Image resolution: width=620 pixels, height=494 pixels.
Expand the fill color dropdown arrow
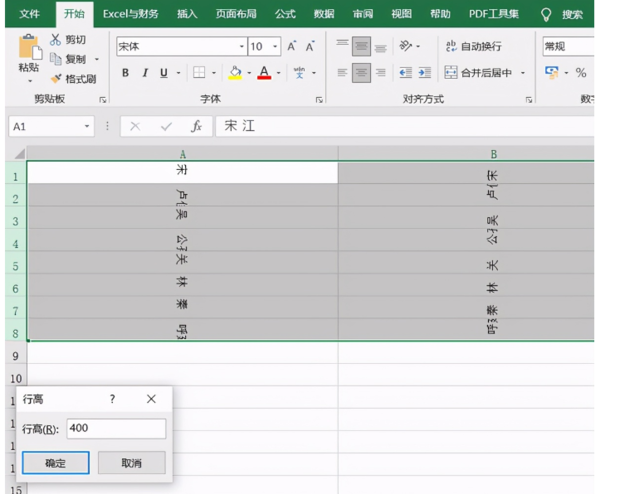(x=249, y=73)
